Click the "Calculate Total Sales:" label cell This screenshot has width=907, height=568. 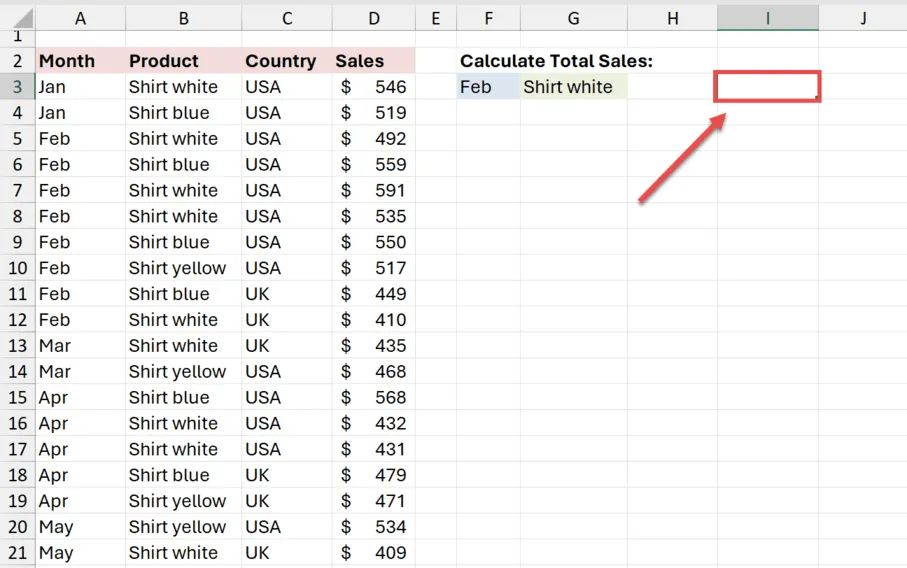point(555,61)
